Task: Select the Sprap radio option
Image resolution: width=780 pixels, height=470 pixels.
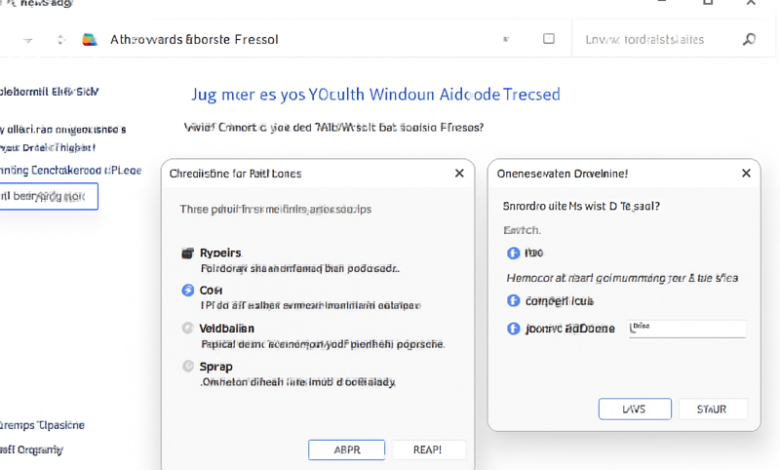Action: tap(188, 367)
